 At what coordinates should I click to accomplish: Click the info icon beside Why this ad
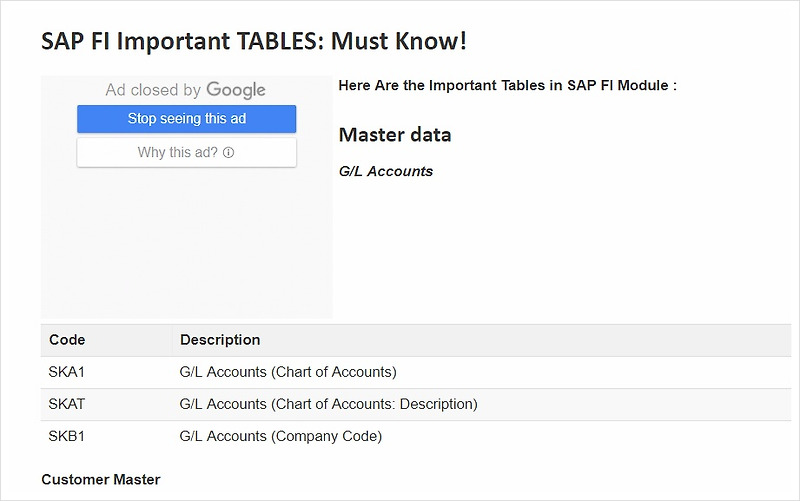(x=229, y=153)
